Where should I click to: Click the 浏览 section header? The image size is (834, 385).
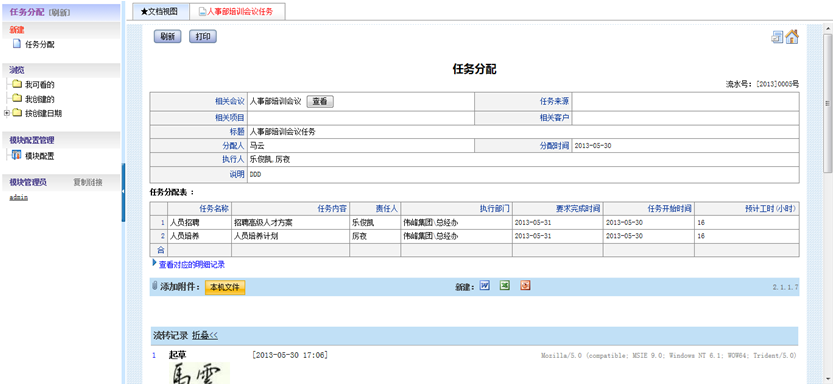click(x=17, y=70)
